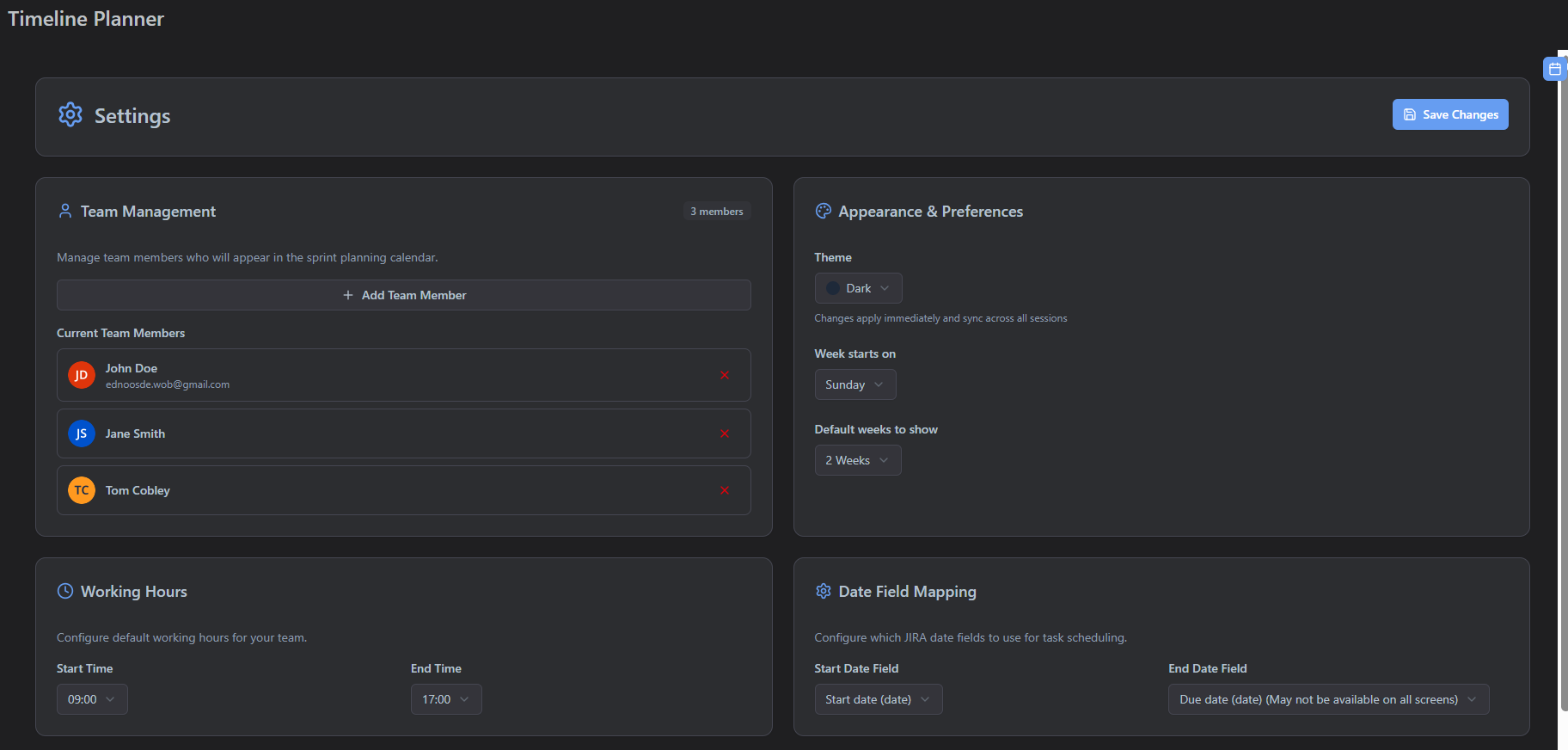Image resolution: width=1568 pixels, height=750 pixels.
Task: Click John Doe's JD avatar
Action: (x=82, y=375)
